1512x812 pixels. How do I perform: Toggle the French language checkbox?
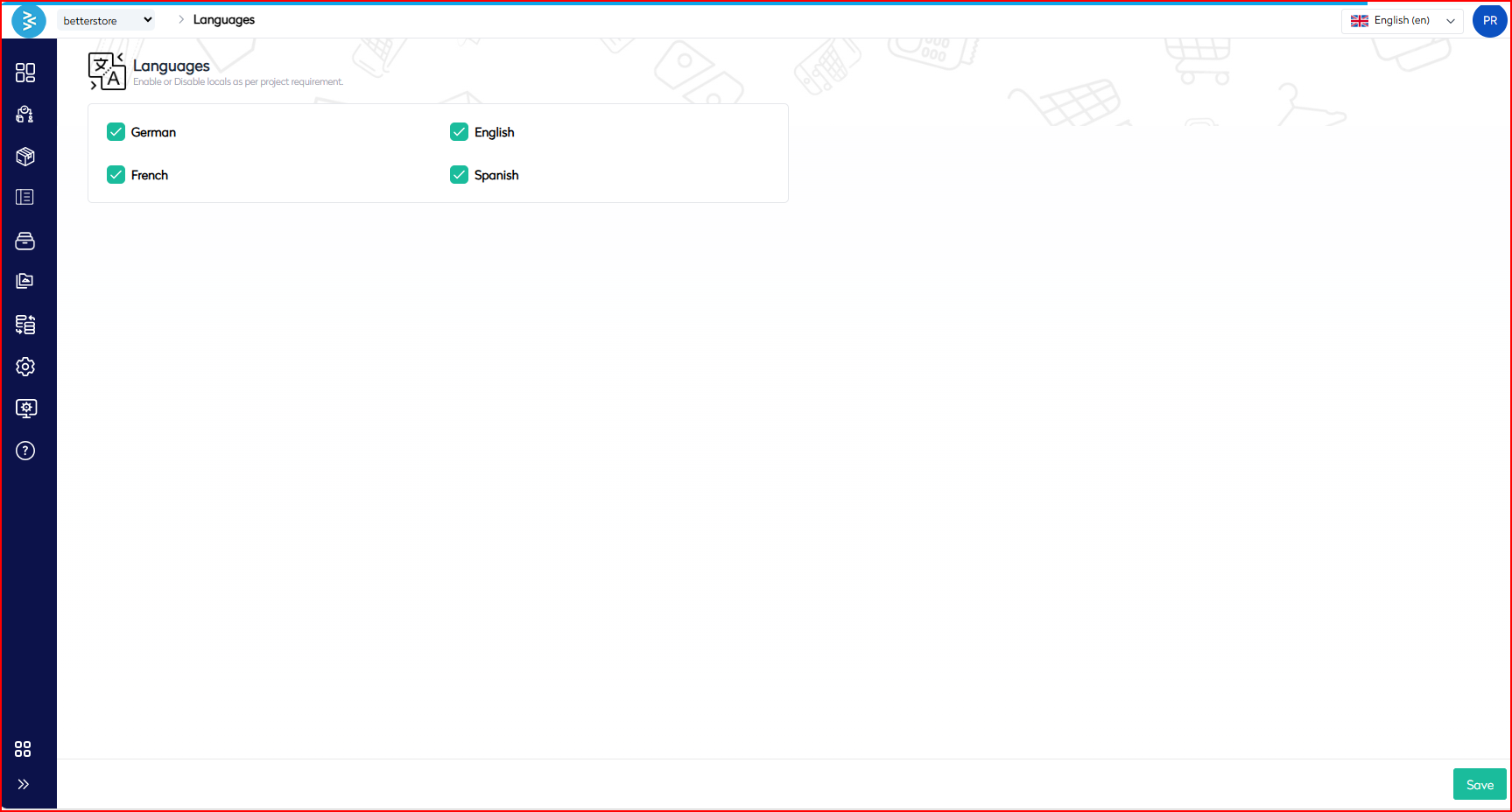(x=116, y=175)
